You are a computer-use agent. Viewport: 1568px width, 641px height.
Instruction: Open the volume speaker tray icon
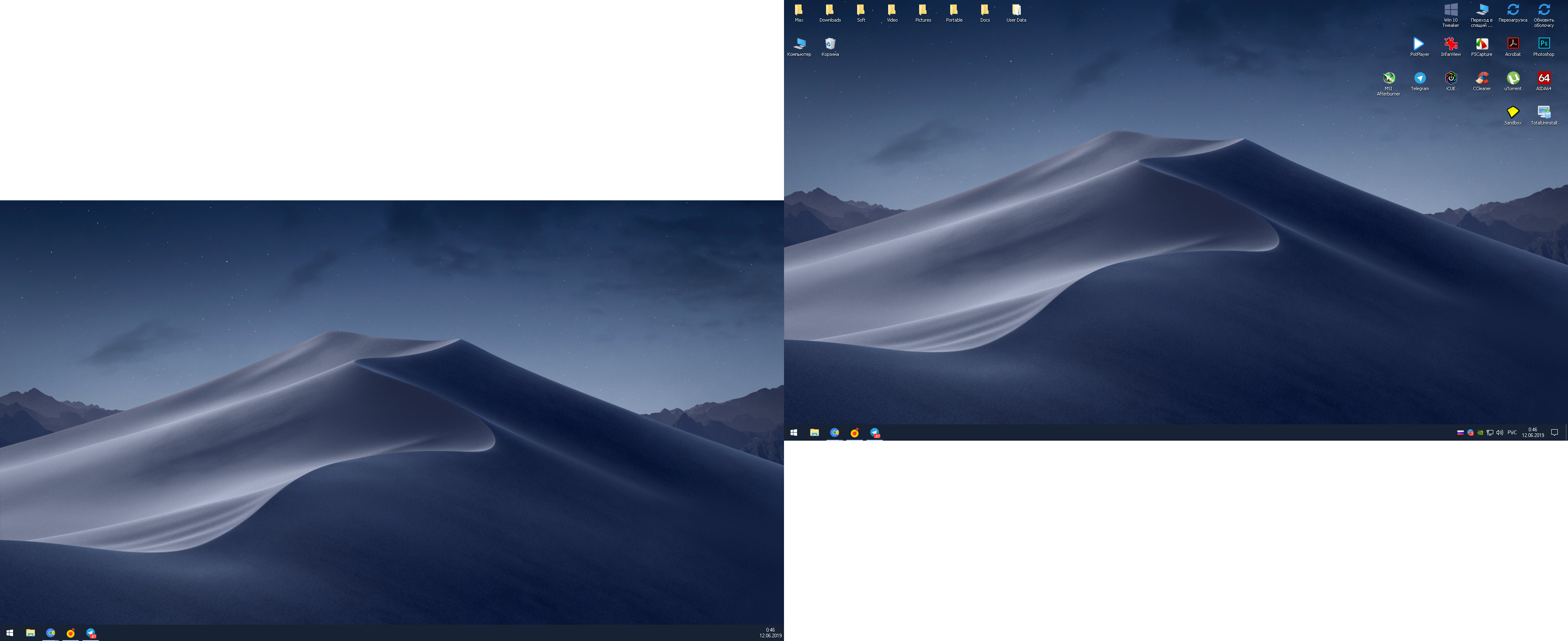point(1500,433)
